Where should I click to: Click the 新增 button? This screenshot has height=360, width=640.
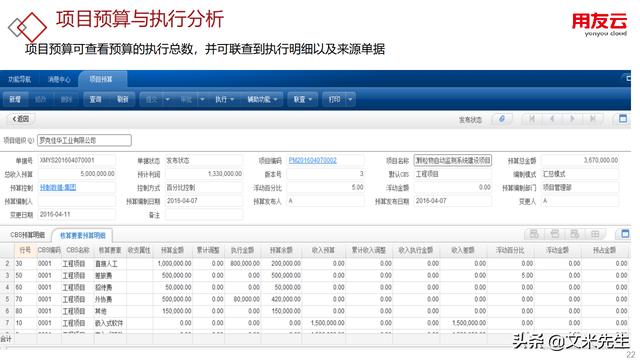[15, 99]
